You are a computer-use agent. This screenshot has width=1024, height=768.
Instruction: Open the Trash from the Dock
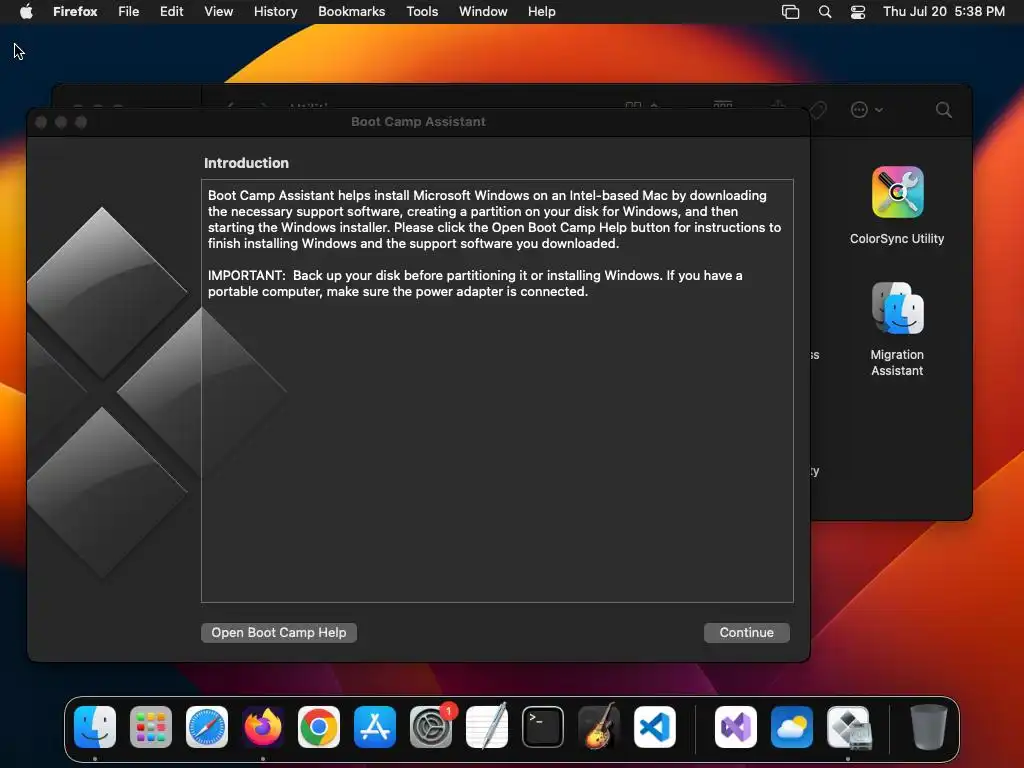pyautogui.click(x=929, y=727)
